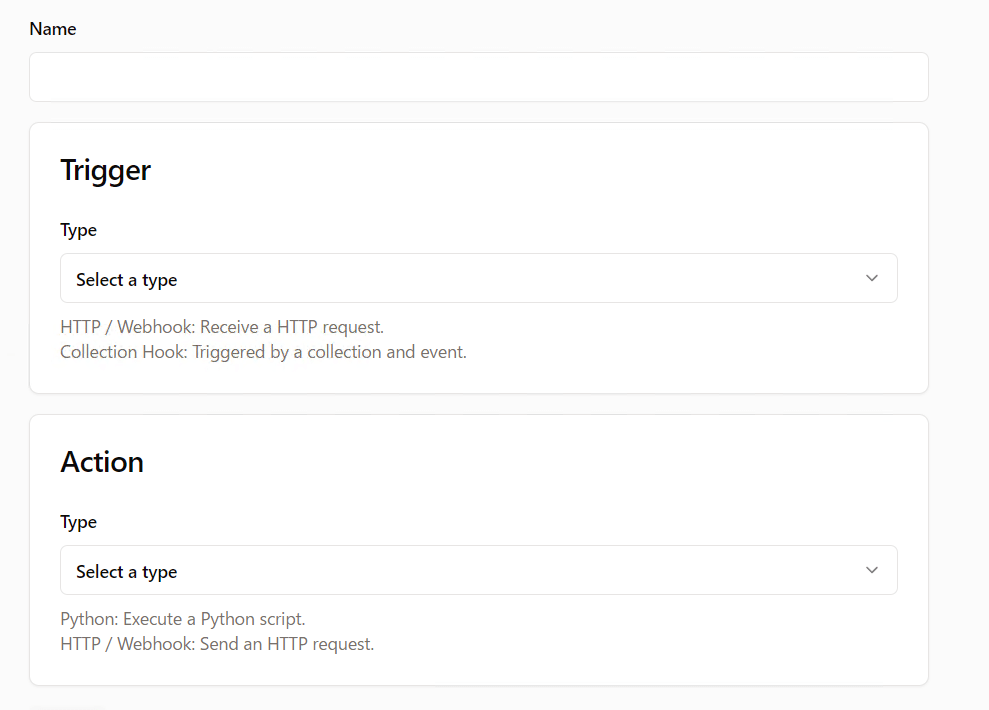
Task: Click the word 'Python' in Action help text
Action: [86, 619]
